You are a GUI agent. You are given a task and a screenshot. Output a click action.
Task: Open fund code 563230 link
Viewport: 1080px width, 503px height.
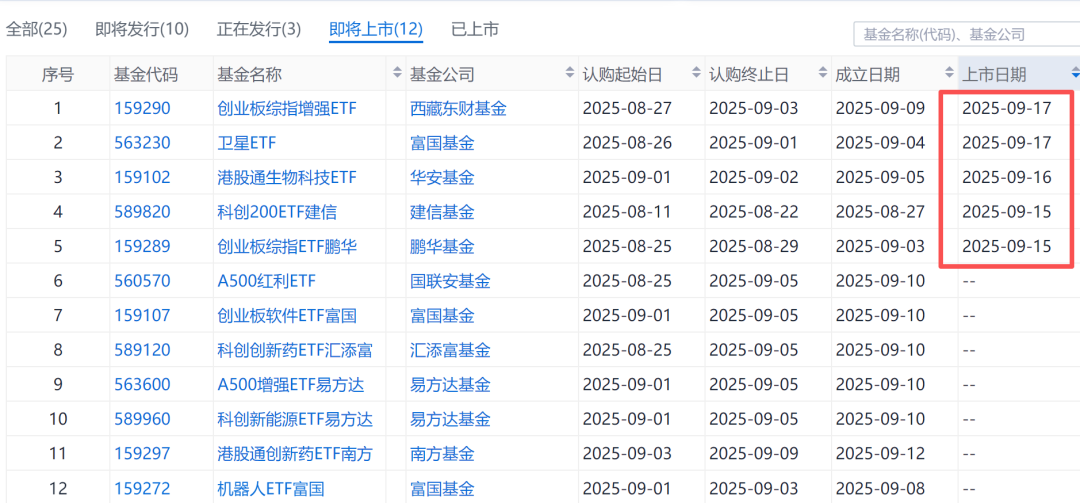[142, 143]
